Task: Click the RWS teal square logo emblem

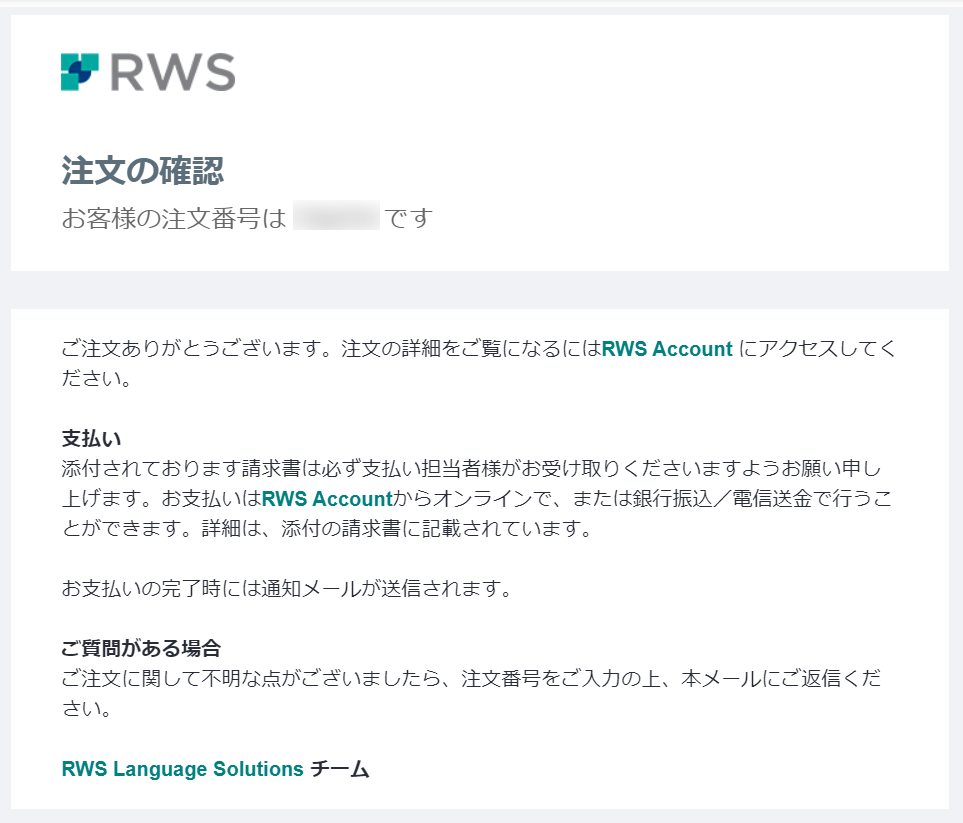Action: (80, 72)
